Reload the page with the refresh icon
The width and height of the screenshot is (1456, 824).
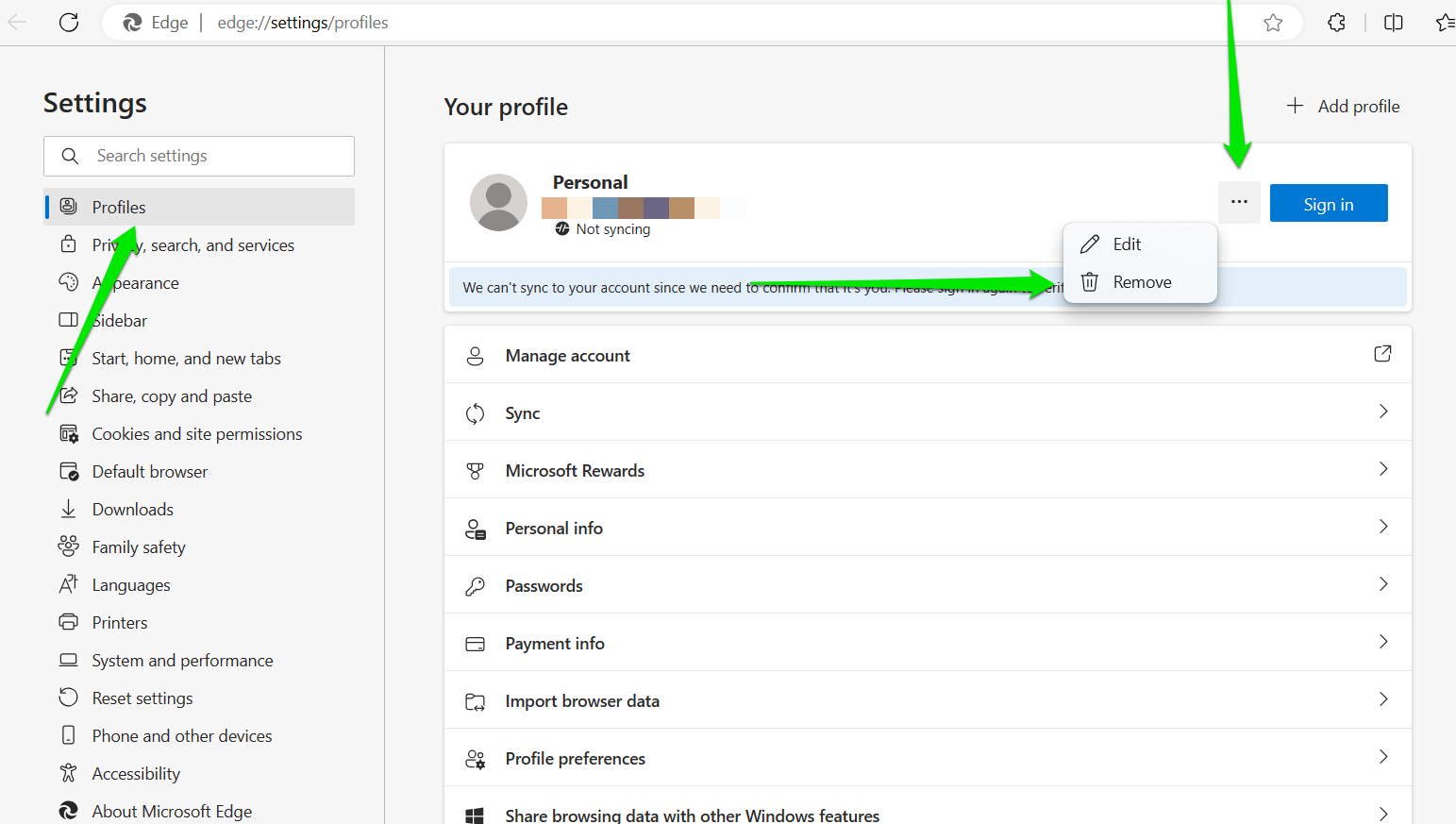coord(69,23)
